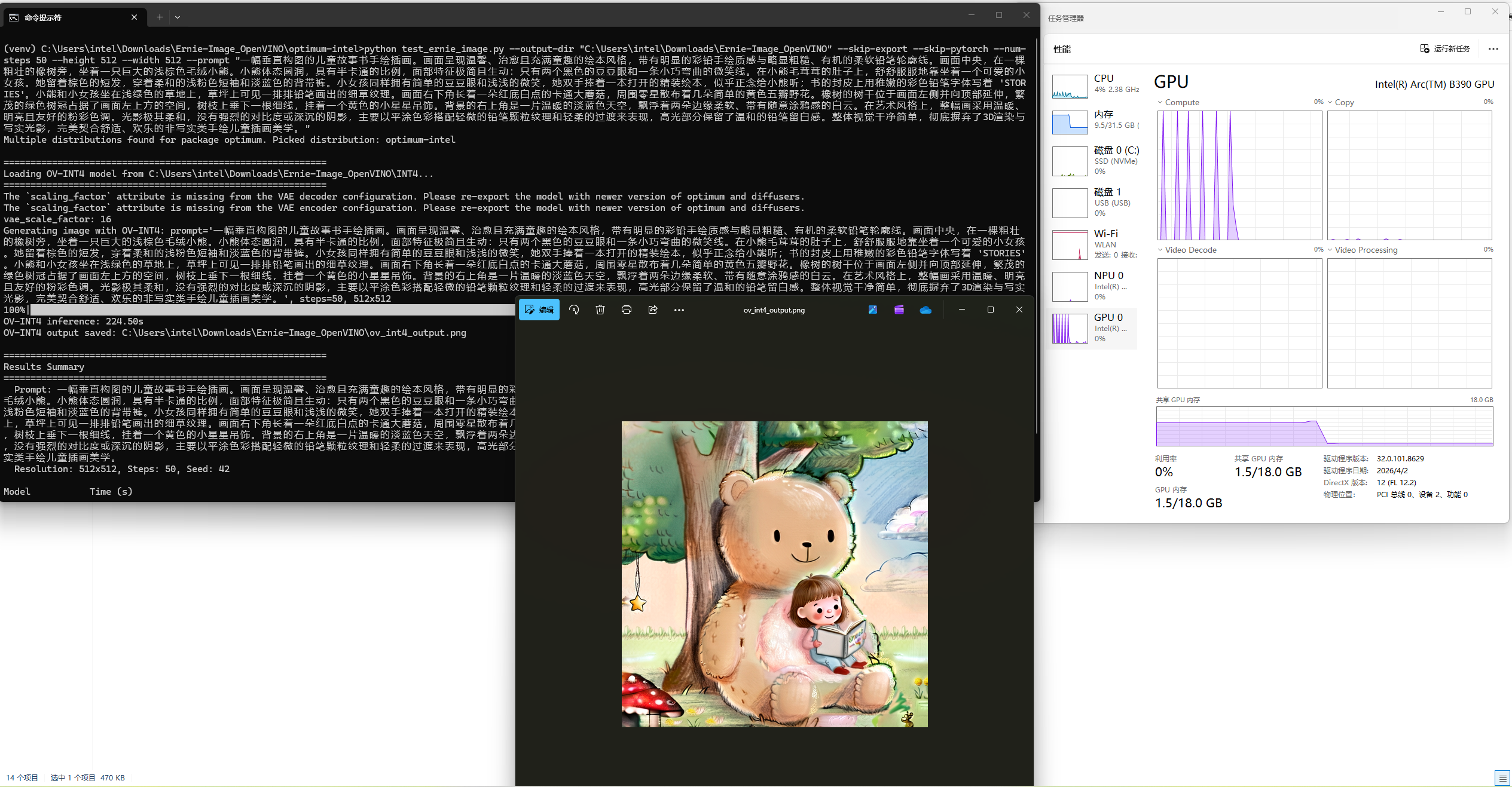Click the rotate image icon in Photos
Screen dimensions: 1512x787
point(574,310)
